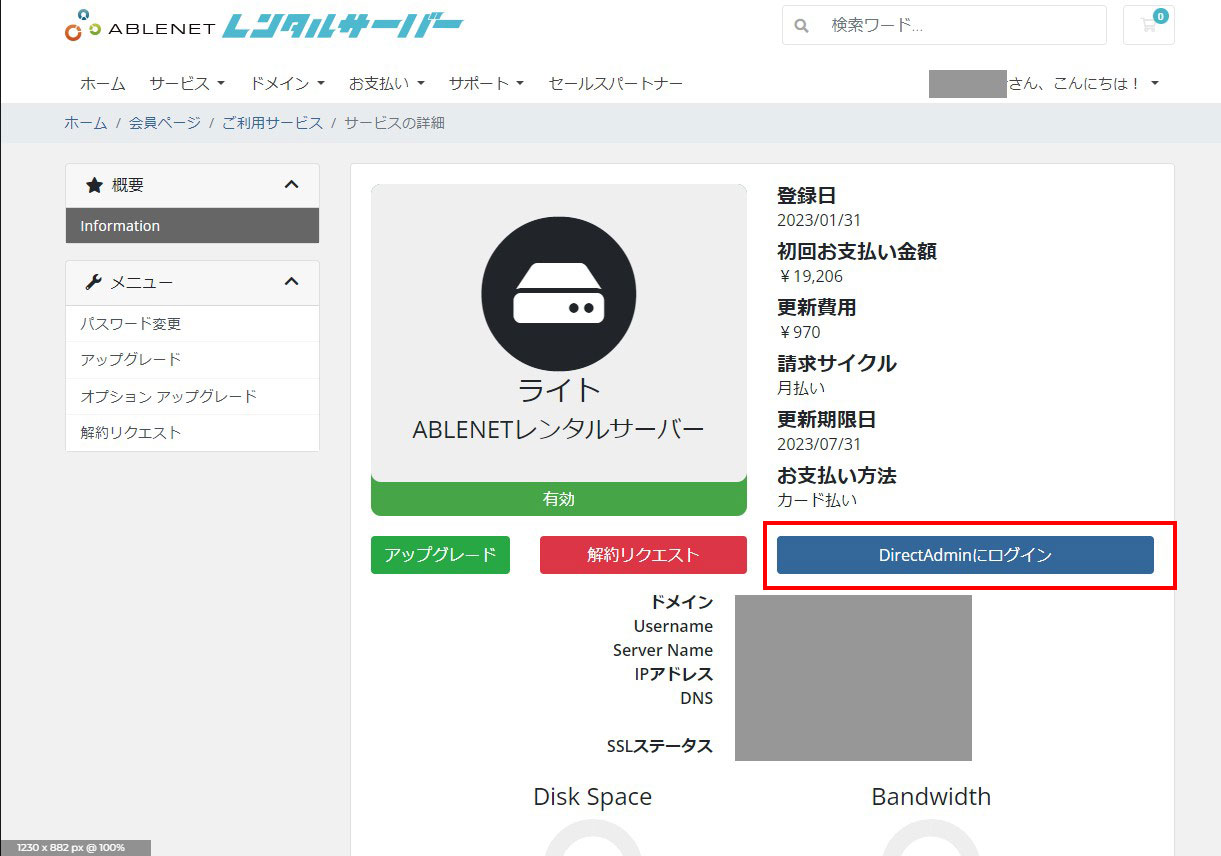Click the 月払い billing cycle text
1221x856 pixels.
[801, 388]
